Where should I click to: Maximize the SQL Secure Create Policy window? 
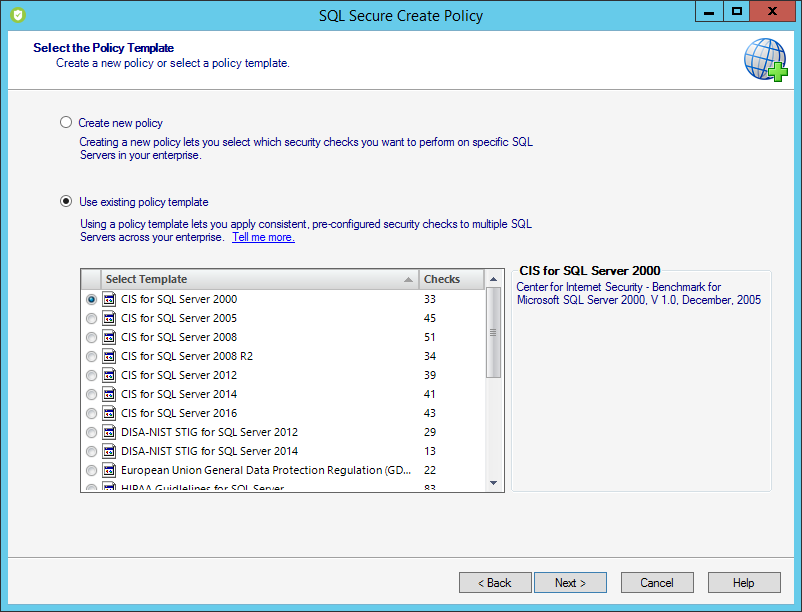(x=737, y=11)
